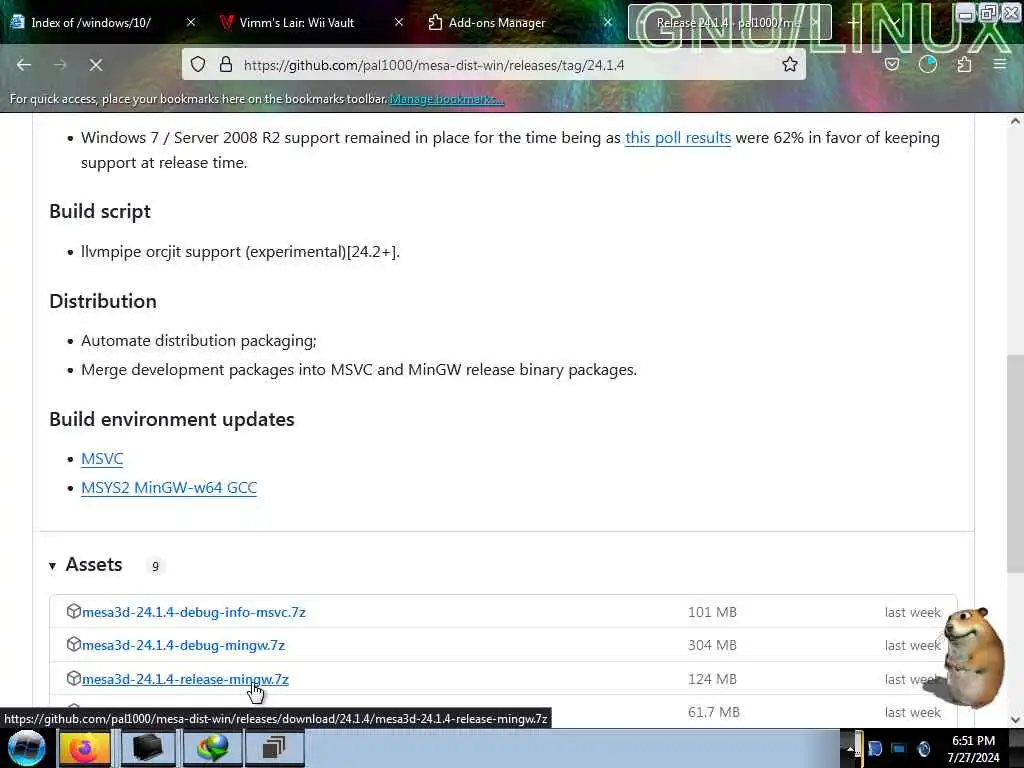This screenshot has width=1024, height=768.
Task: Collapse the Assets section
Action: coord(52,566)
